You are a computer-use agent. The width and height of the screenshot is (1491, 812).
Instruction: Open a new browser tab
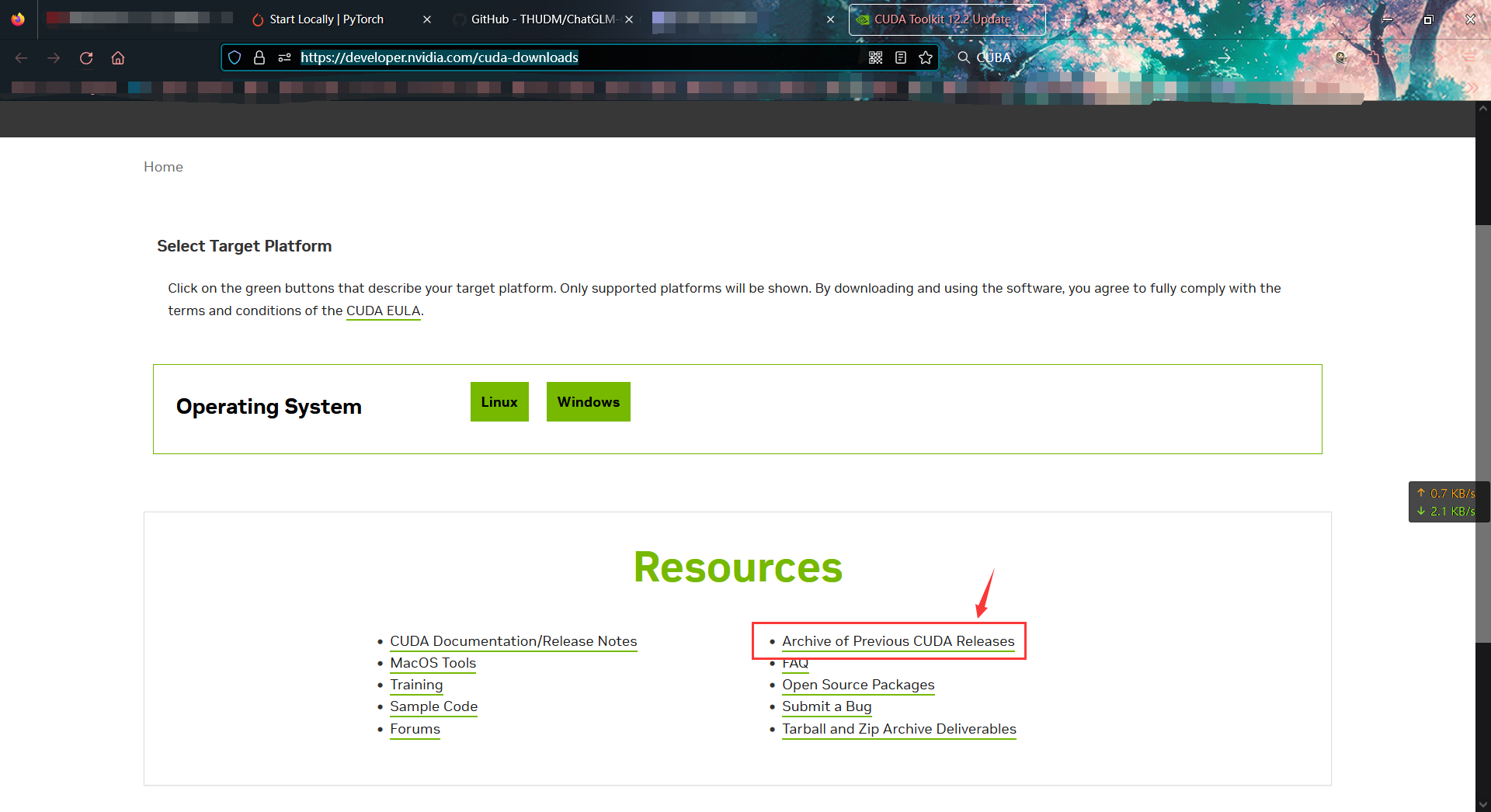tap(1066, 19)
